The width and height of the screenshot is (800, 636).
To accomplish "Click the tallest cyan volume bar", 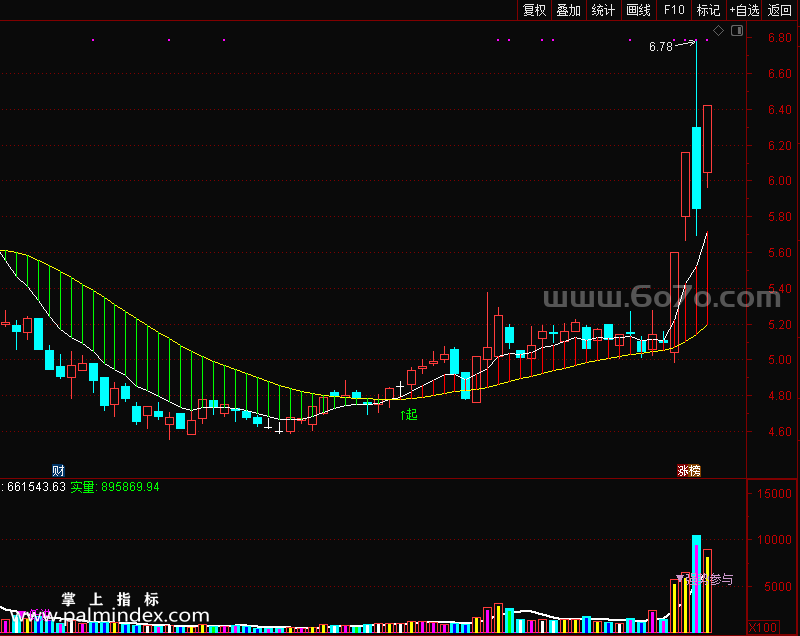I will [696, 583].
